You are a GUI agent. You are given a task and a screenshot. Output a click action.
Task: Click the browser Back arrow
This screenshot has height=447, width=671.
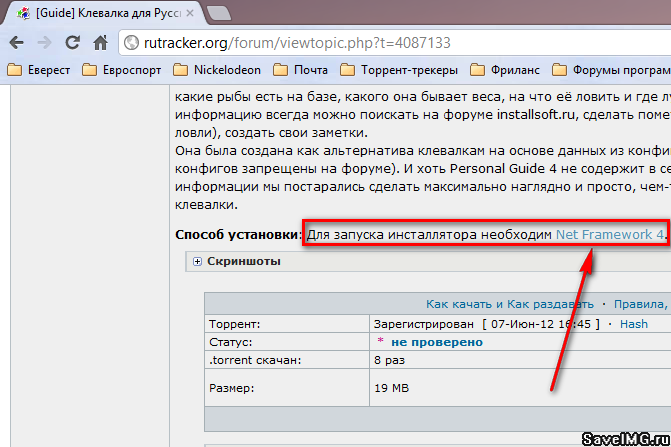[17, 44]
